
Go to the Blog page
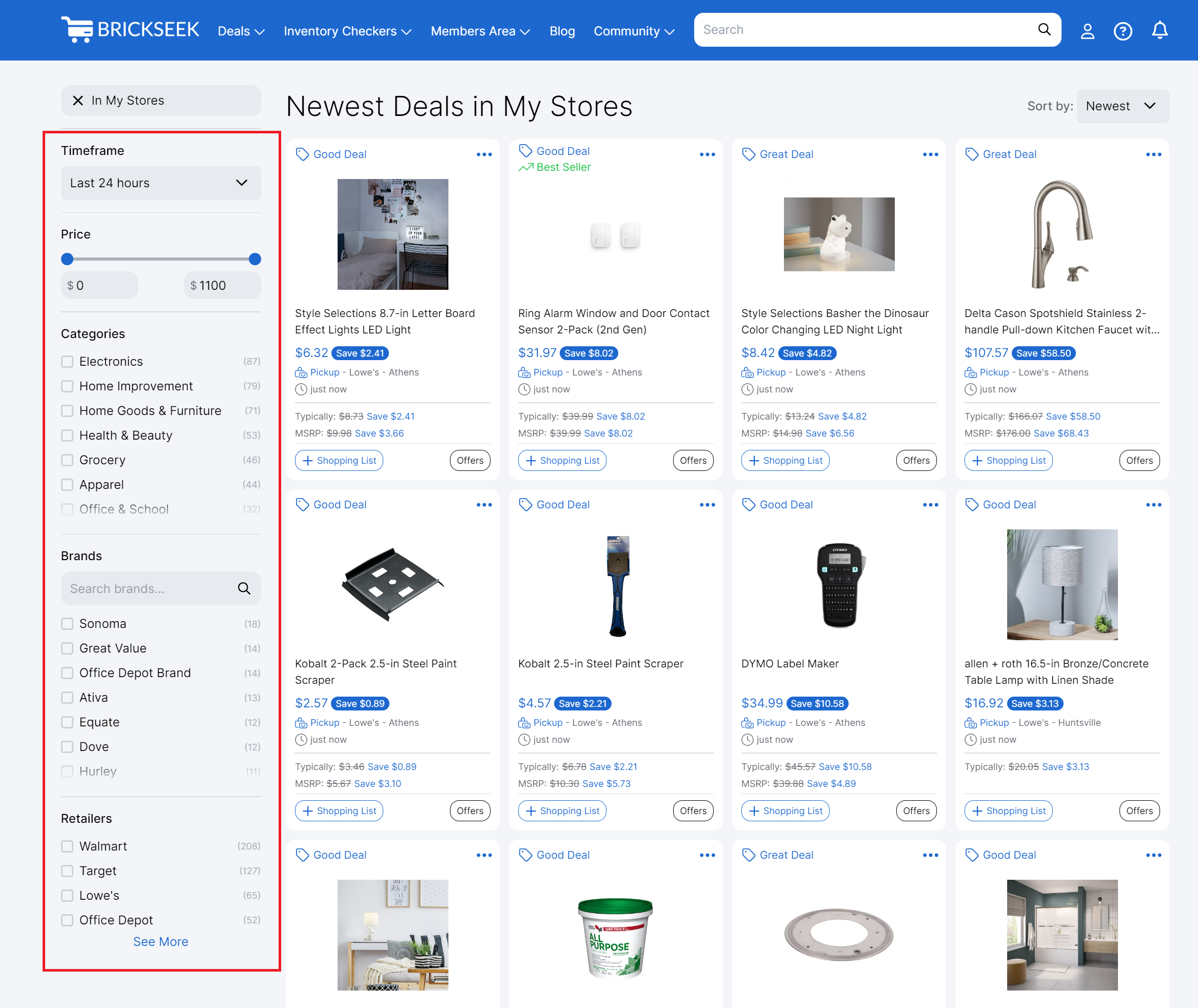click(562, 31)
